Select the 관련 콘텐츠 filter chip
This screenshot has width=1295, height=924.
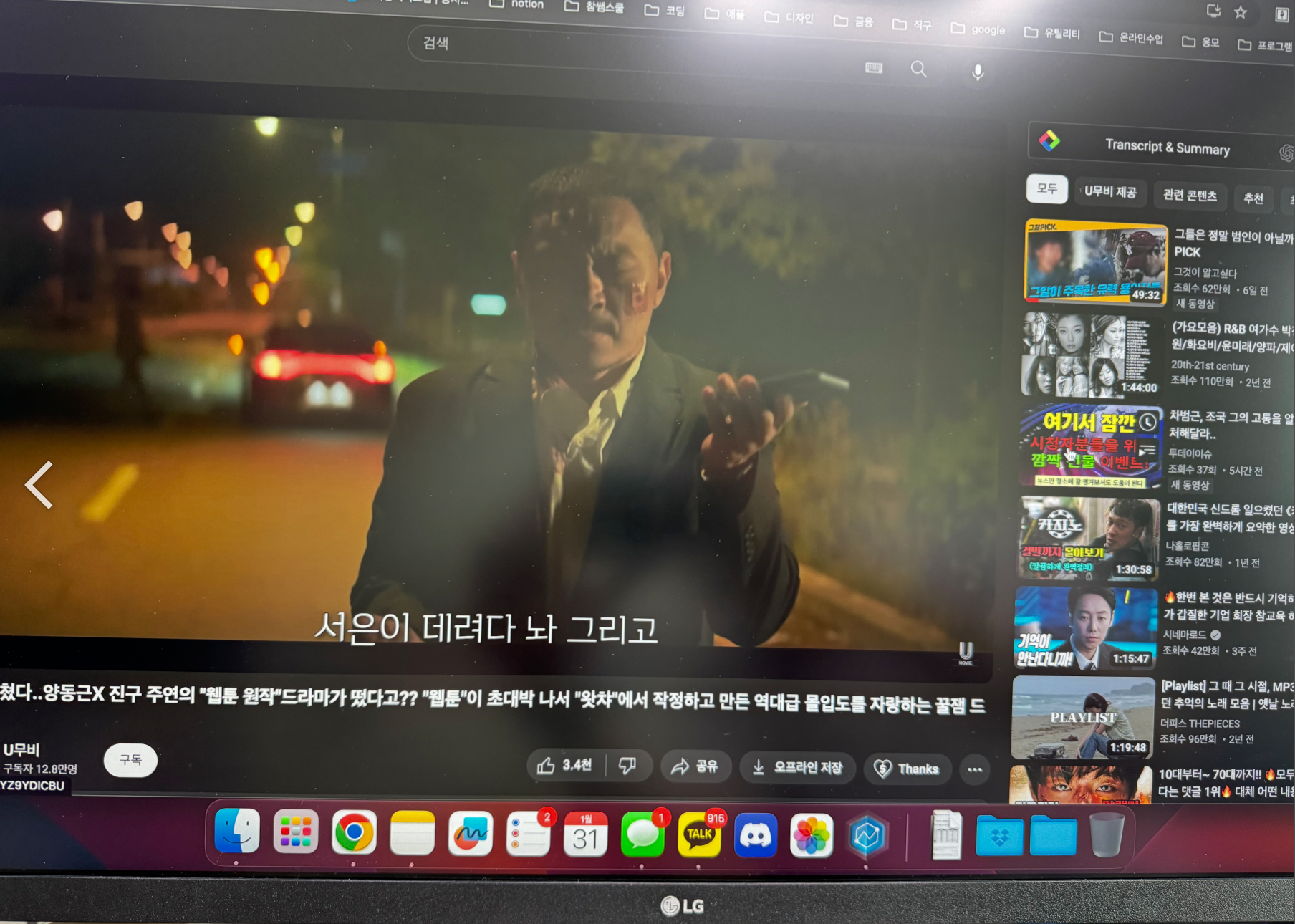point(1190,195)
